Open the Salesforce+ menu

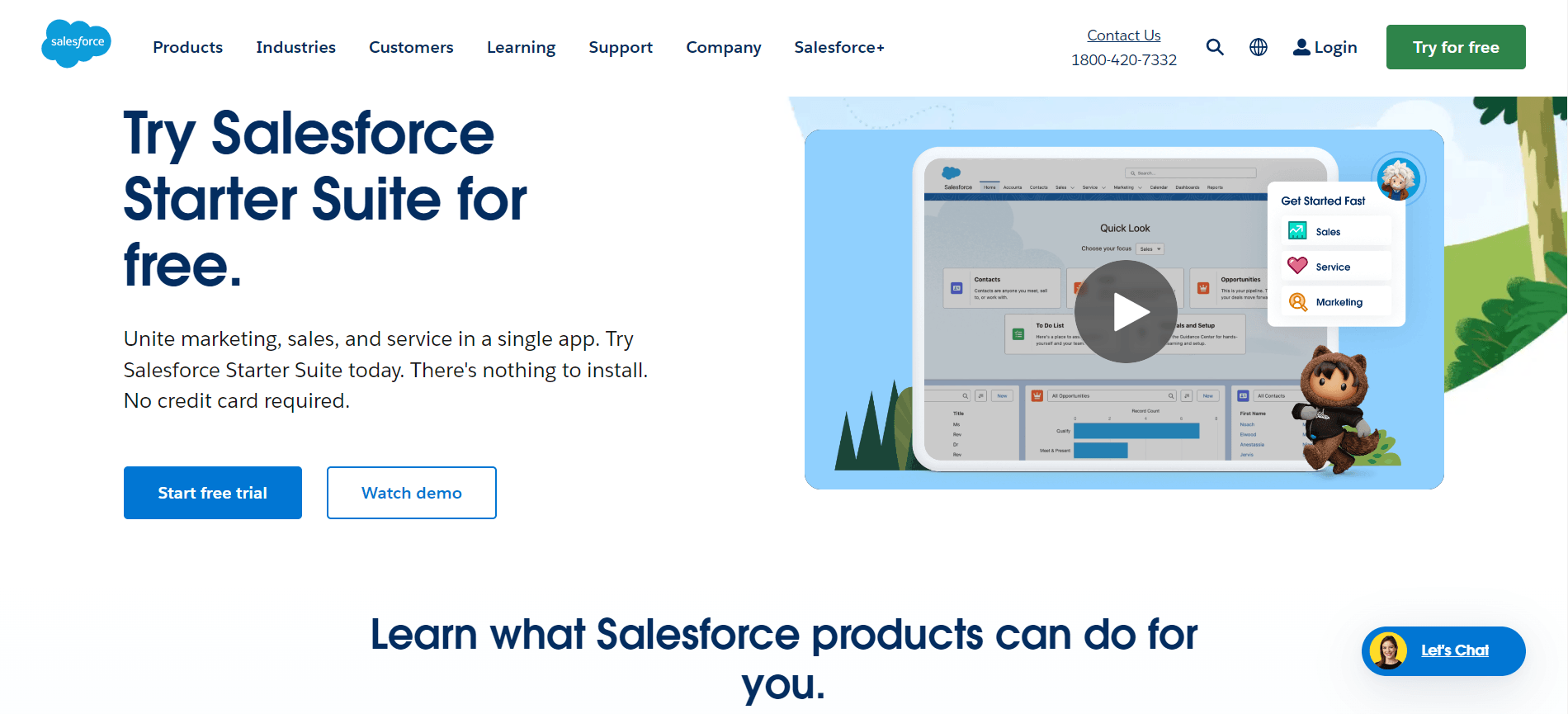839,47
